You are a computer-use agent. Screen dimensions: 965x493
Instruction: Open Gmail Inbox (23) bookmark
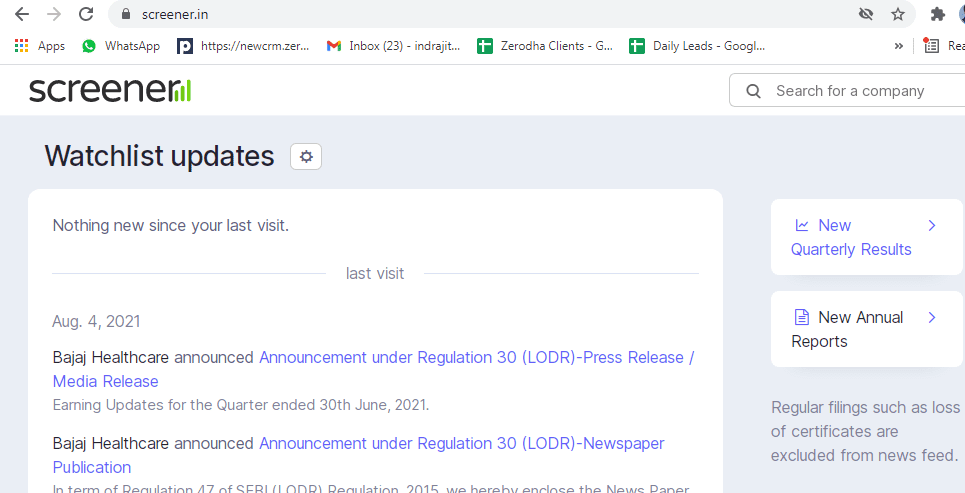(x=393, y=46)
